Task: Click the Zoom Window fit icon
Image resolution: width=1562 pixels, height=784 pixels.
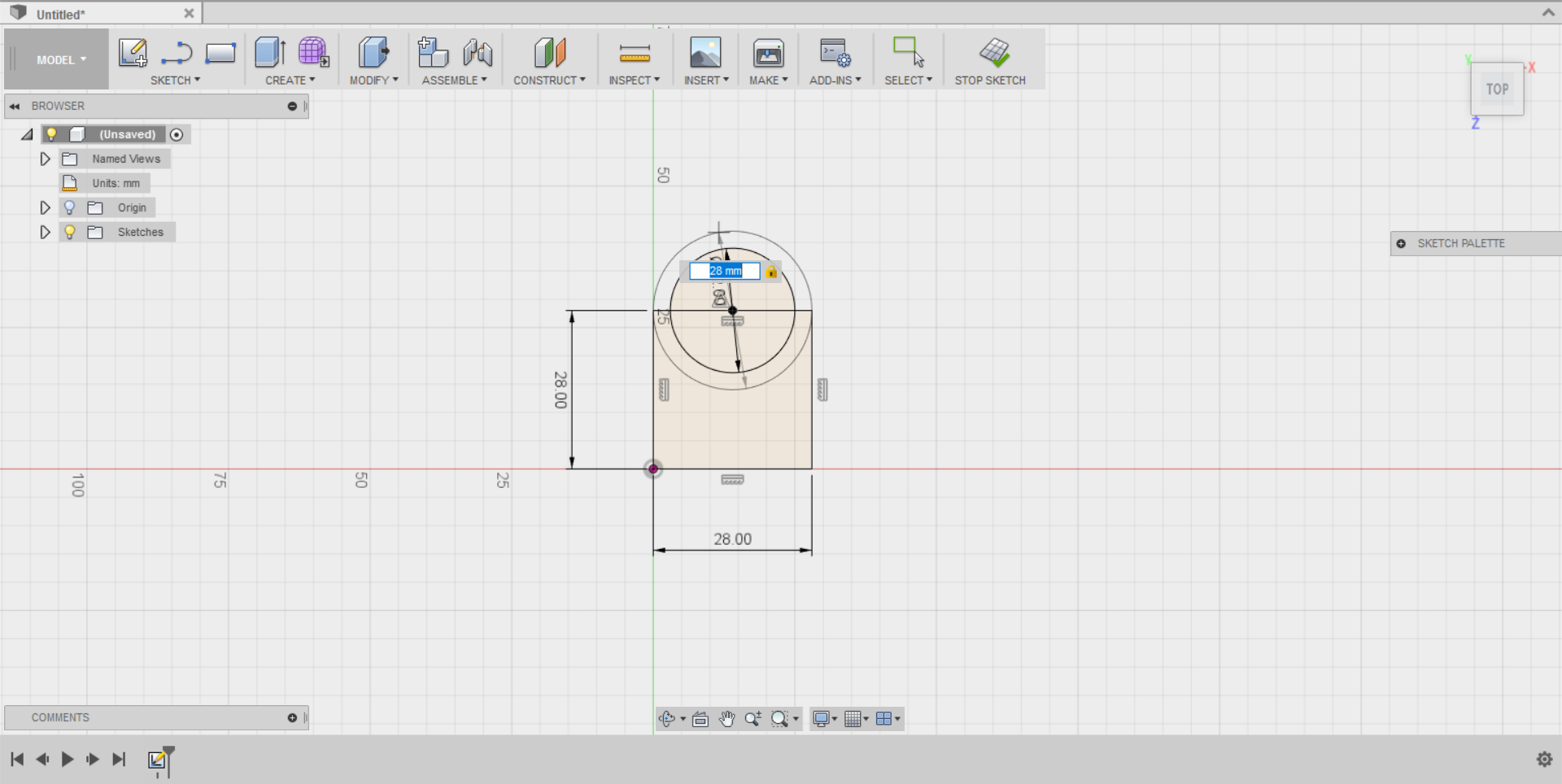Action: coord(779,719)
